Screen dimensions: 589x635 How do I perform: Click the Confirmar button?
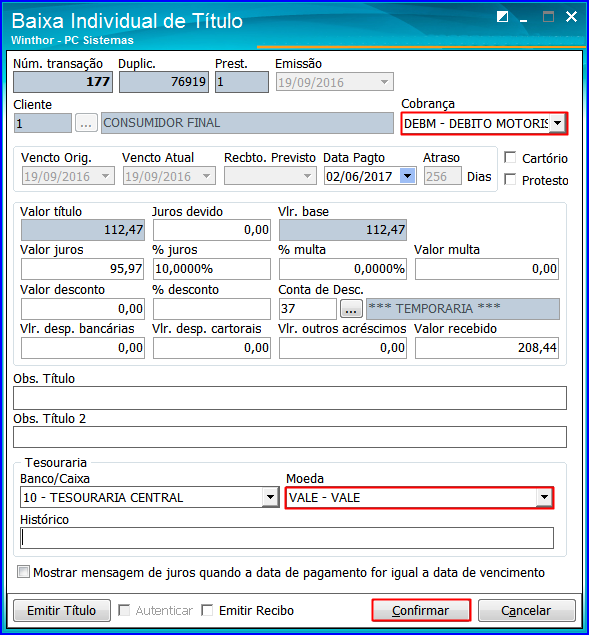click(421, 610)
